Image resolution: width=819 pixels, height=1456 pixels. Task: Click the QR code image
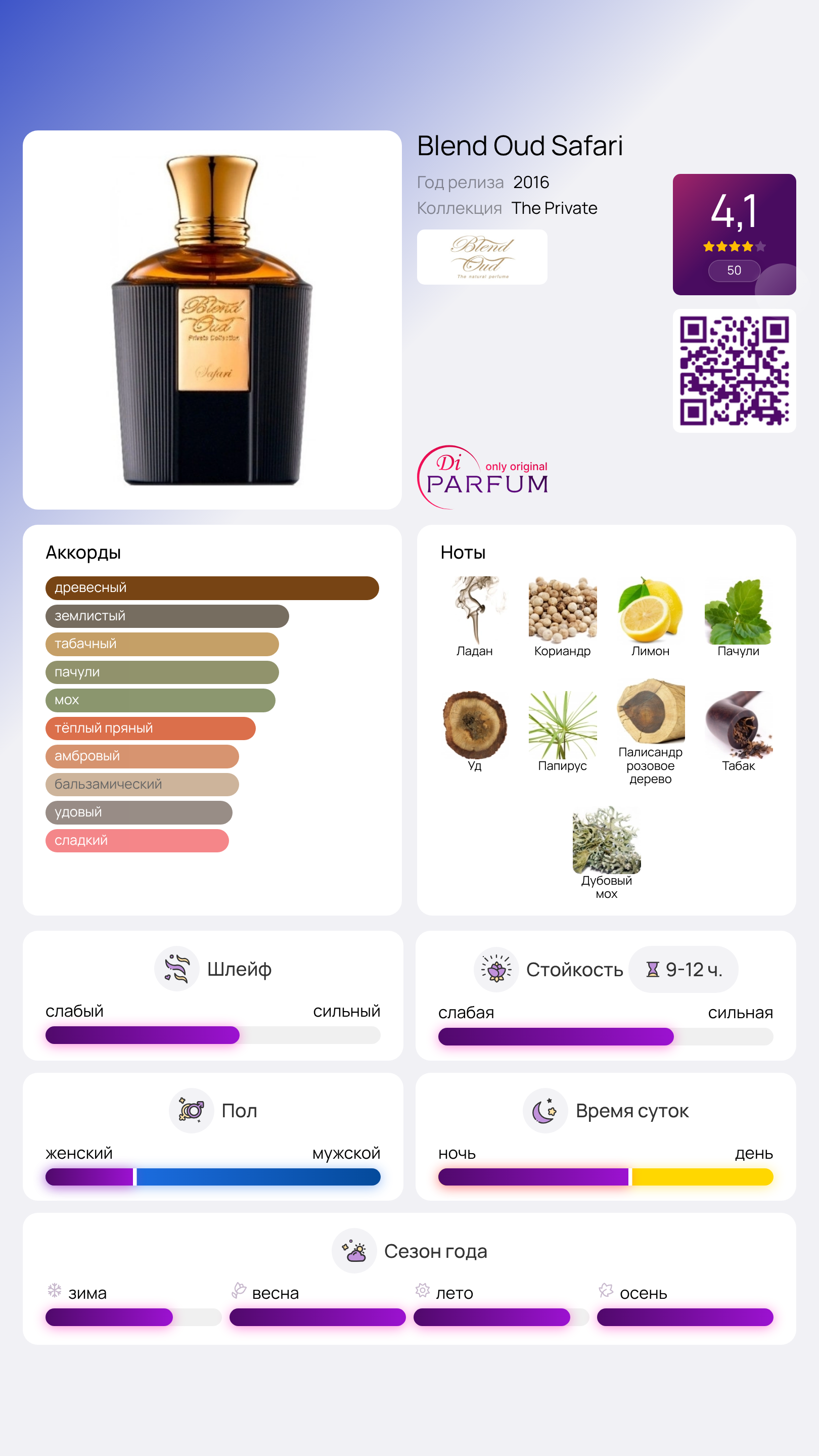pos(734,371)
